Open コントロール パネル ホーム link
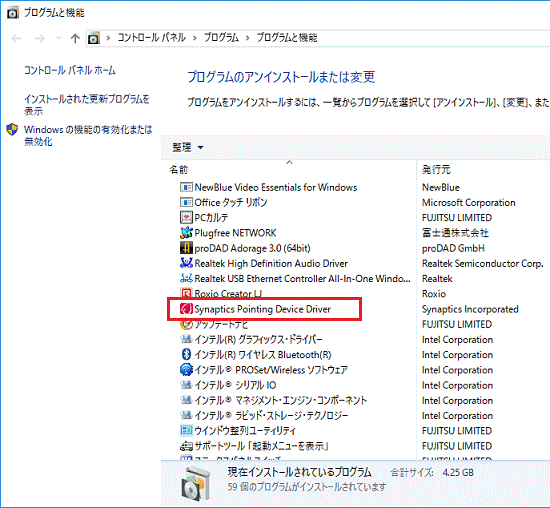Viewport: 550px width, 508px height. 70,70
